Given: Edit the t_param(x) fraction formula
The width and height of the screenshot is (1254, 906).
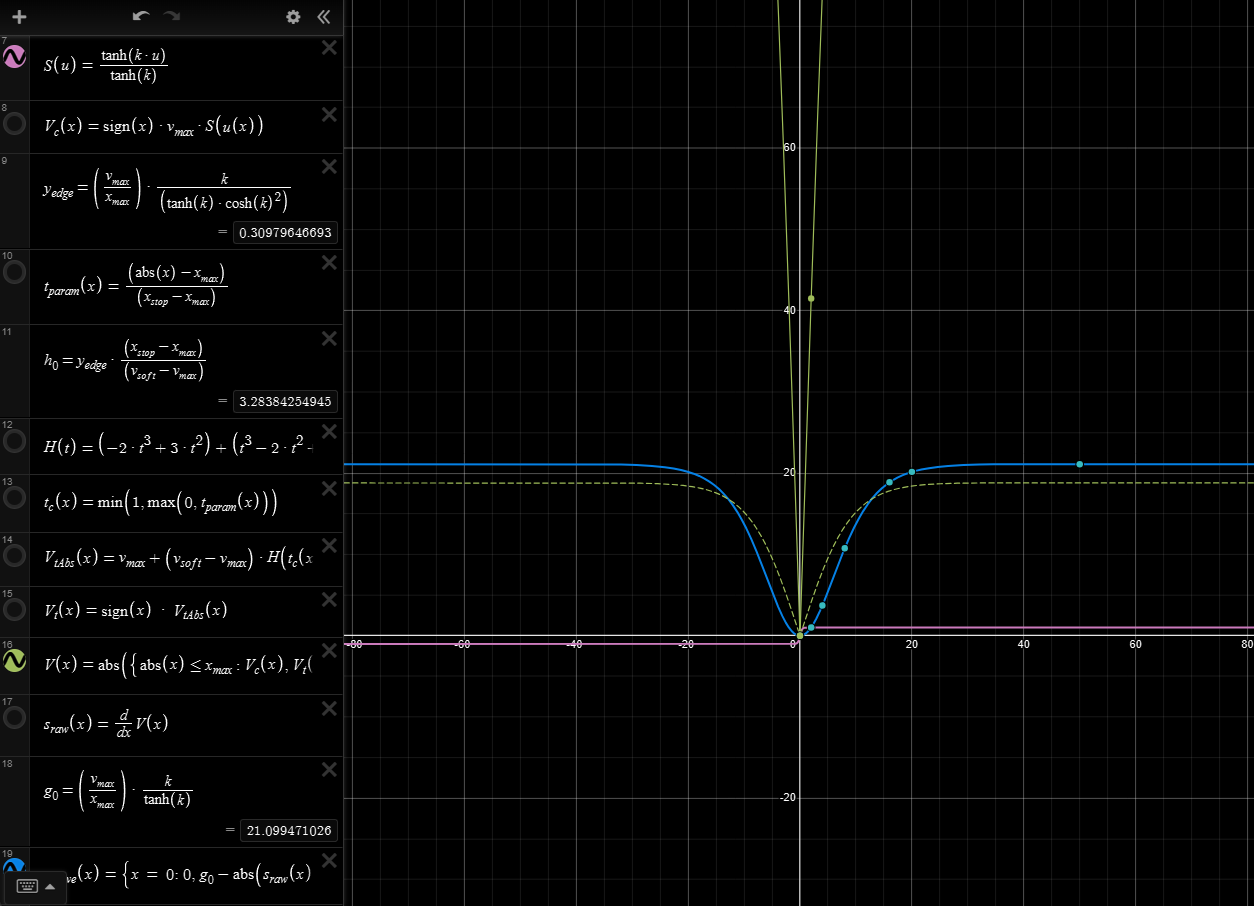Looking at the screenshot, I should coord(136,284).
